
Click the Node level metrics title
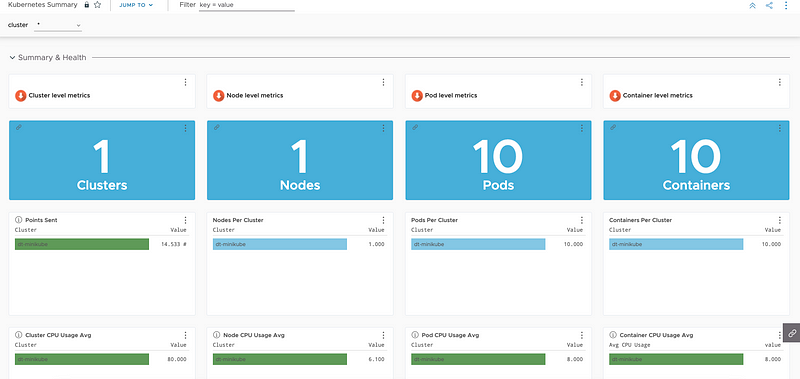(x=255, y=95)
